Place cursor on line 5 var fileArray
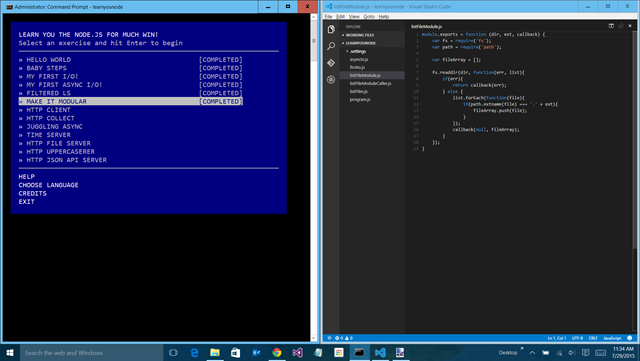This screenshot has height=361, width=640. pos(456,60)
